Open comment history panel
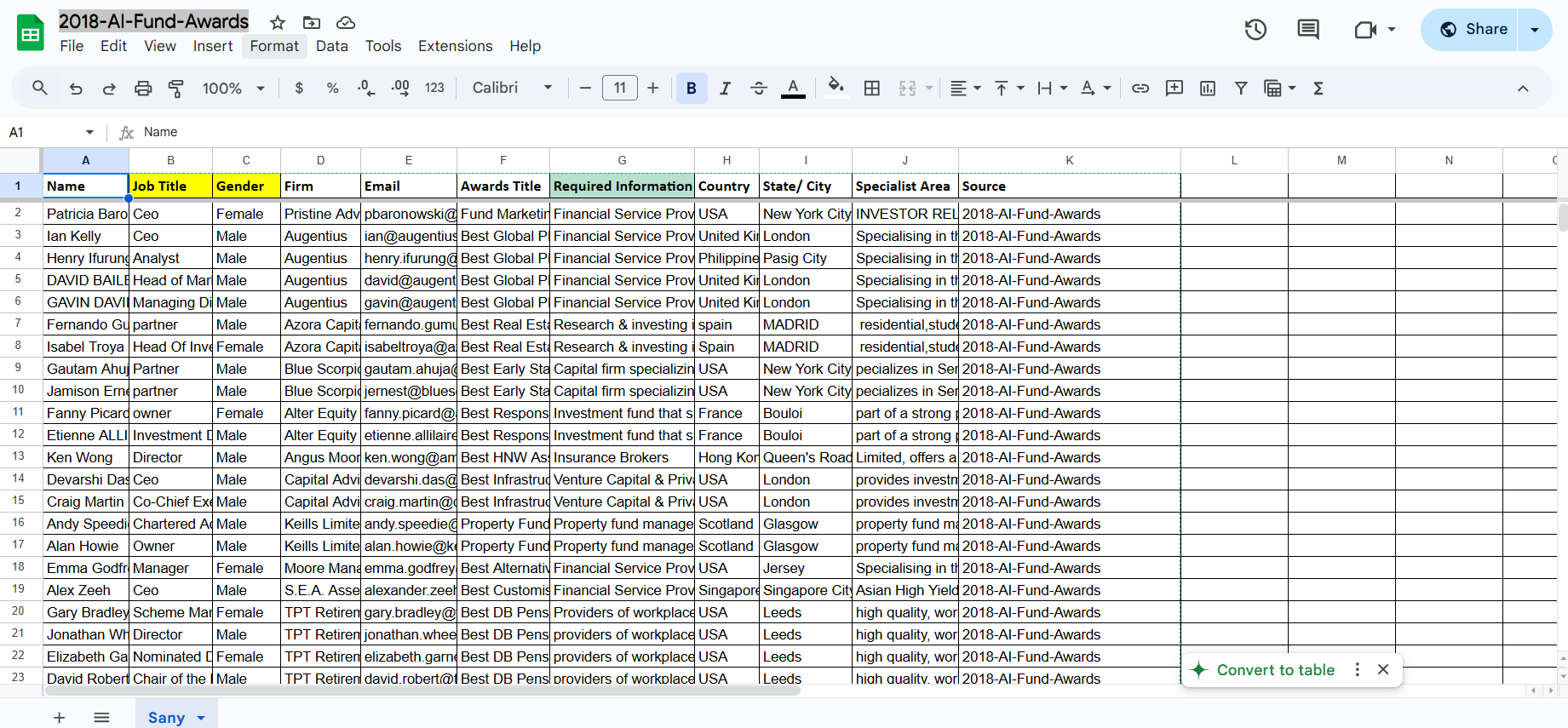 click(1308, 30)
